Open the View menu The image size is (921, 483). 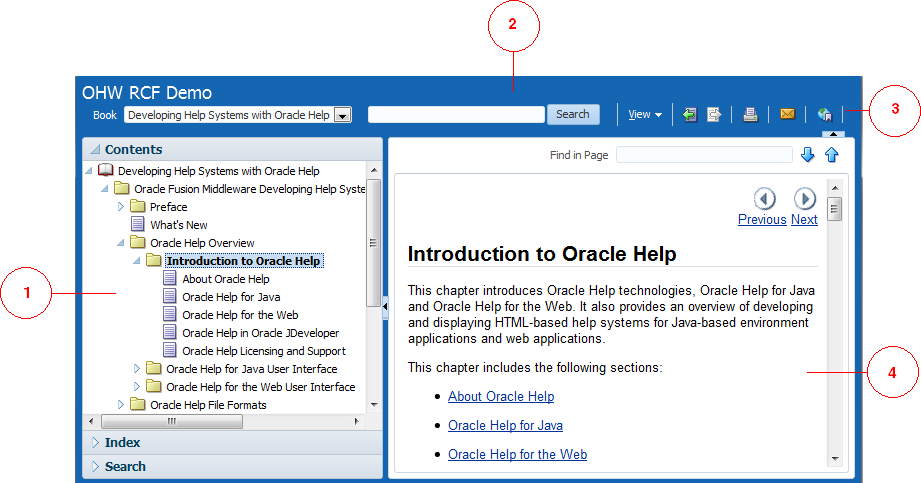pos(644,115)
